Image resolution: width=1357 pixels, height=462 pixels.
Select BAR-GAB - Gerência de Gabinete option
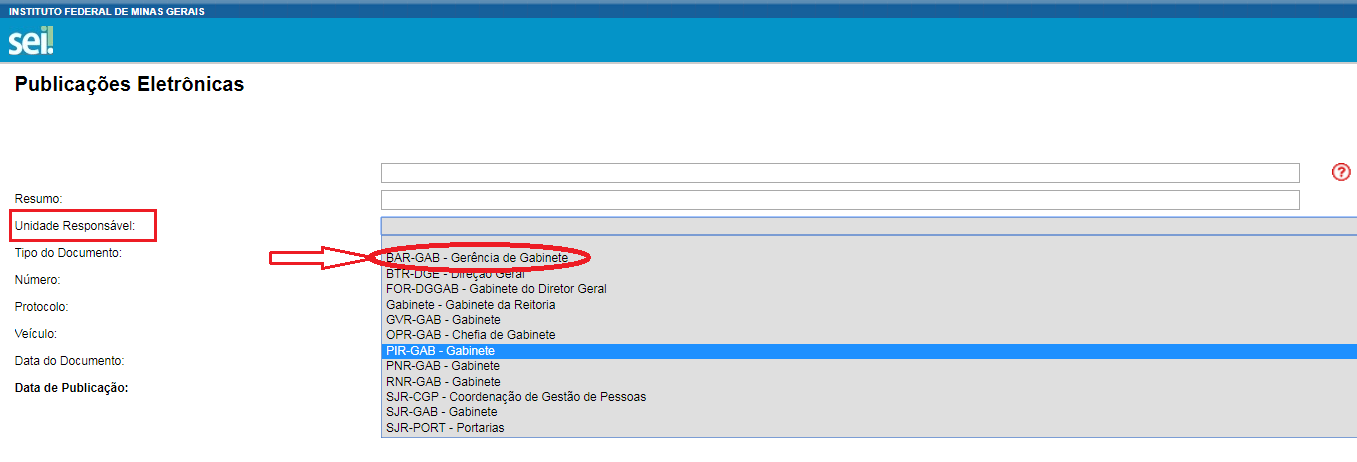(477, 258)
